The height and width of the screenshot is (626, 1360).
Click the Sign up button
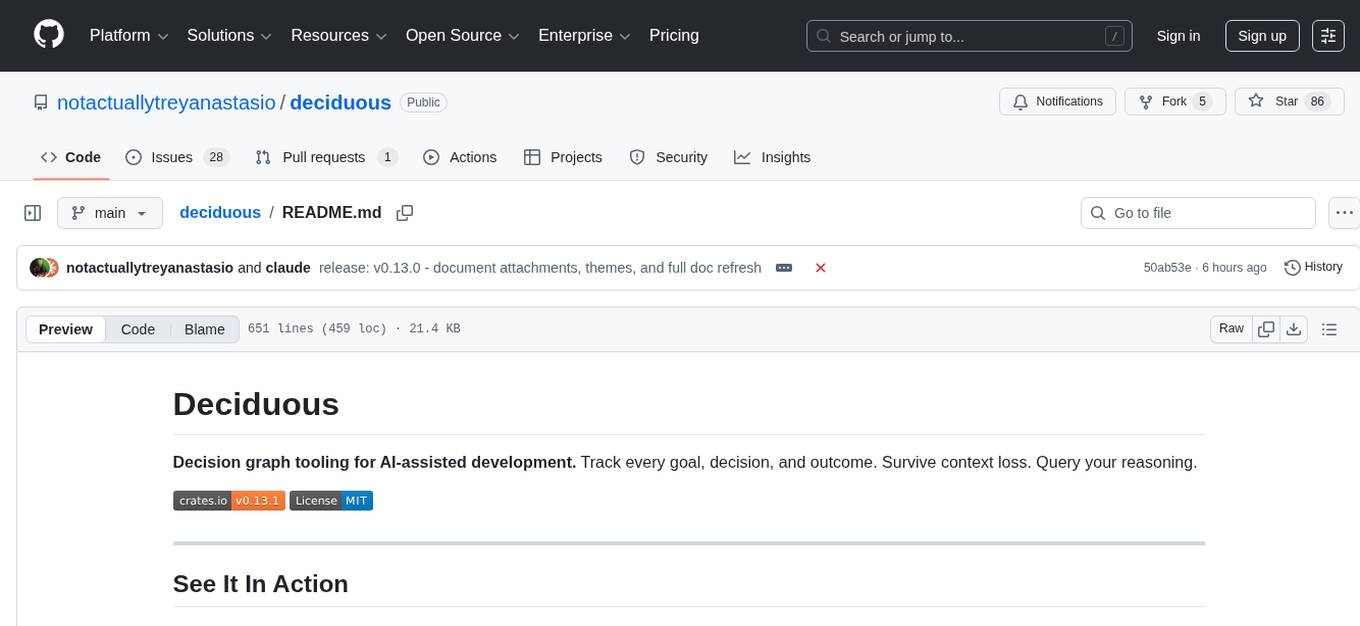click(x=1262, y=36)
